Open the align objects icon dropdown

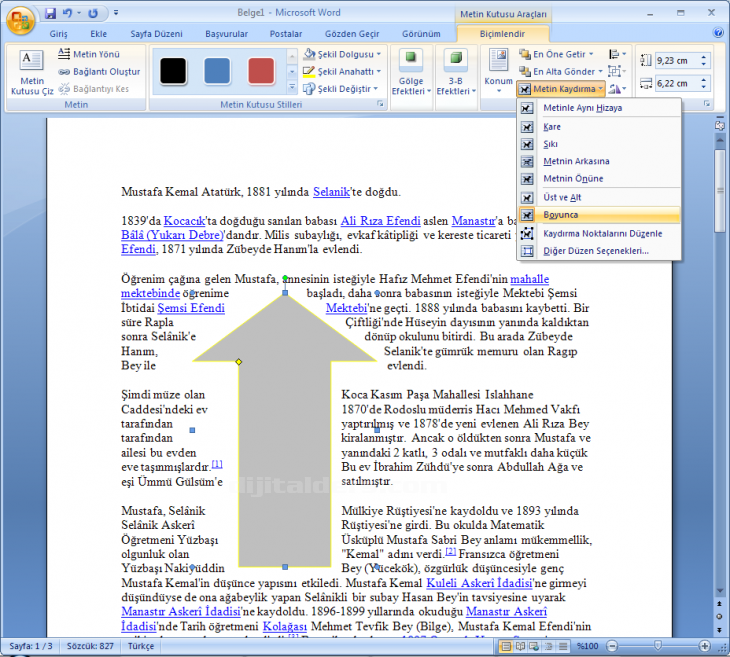[x=617, y=54]
